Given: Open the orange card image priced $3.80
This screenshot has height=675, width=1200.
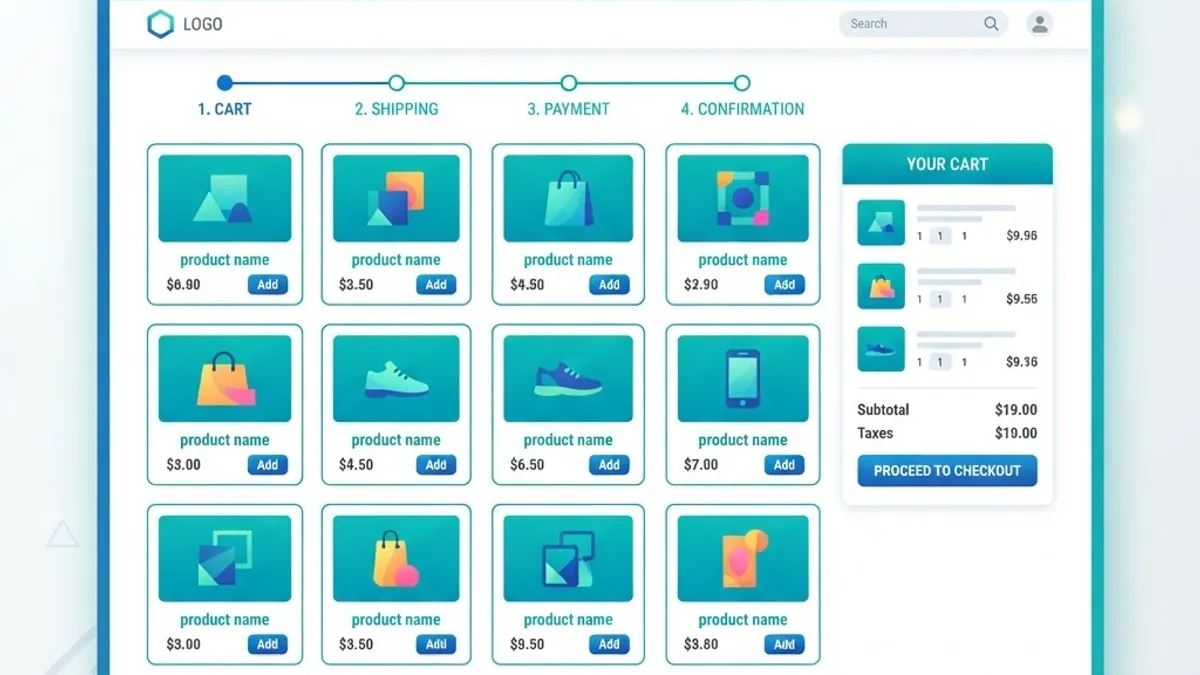Looking at the screenshot, I should (743, 558).
